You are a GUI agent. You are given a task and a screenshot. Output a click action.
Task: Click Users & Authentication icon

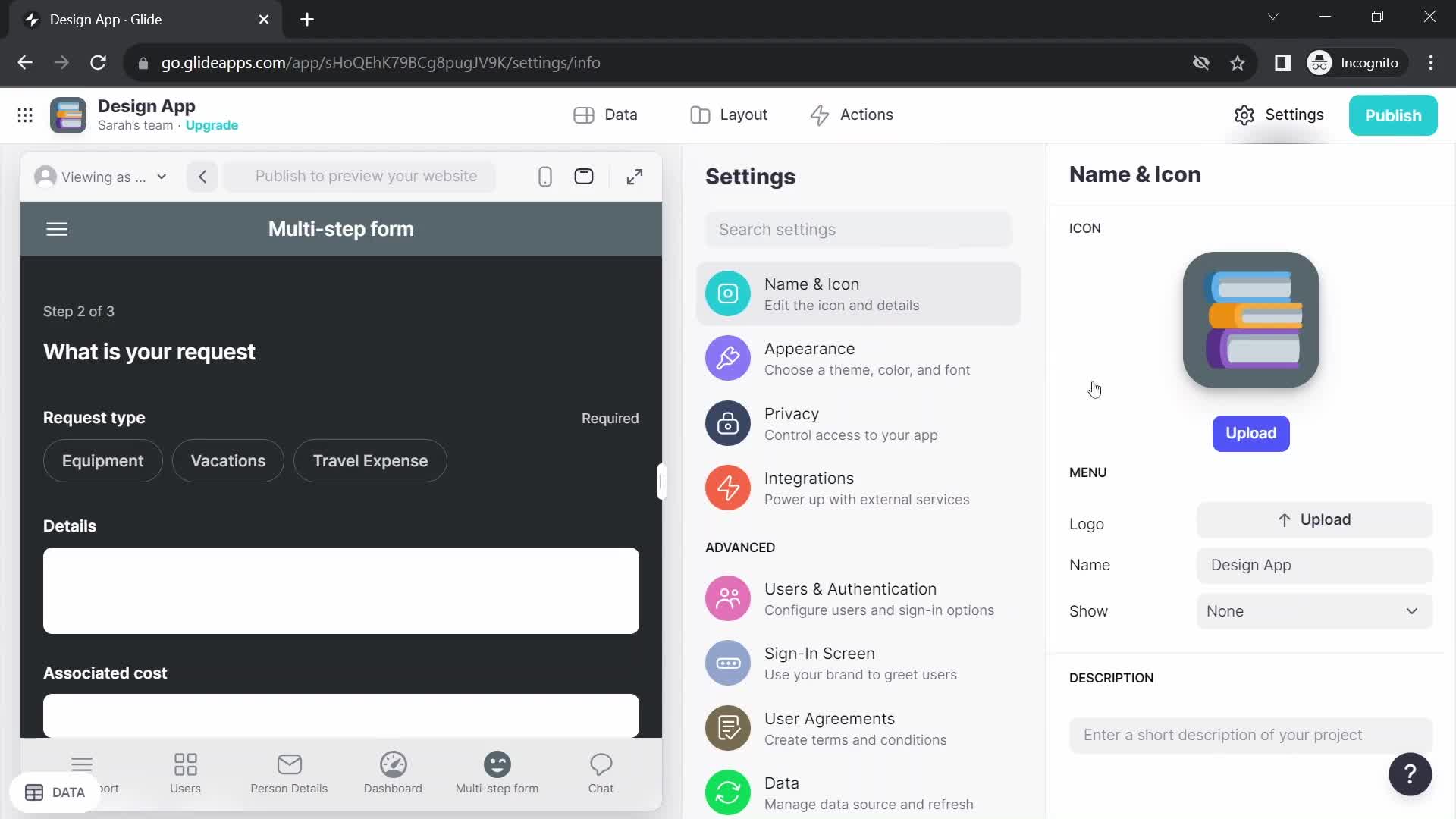point(729,598)
